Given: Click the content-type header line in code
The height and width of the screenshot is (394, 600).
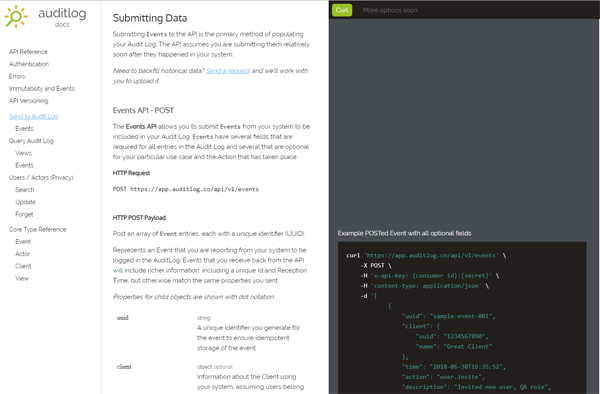Looking at the screenshot, I should (425, 286).
